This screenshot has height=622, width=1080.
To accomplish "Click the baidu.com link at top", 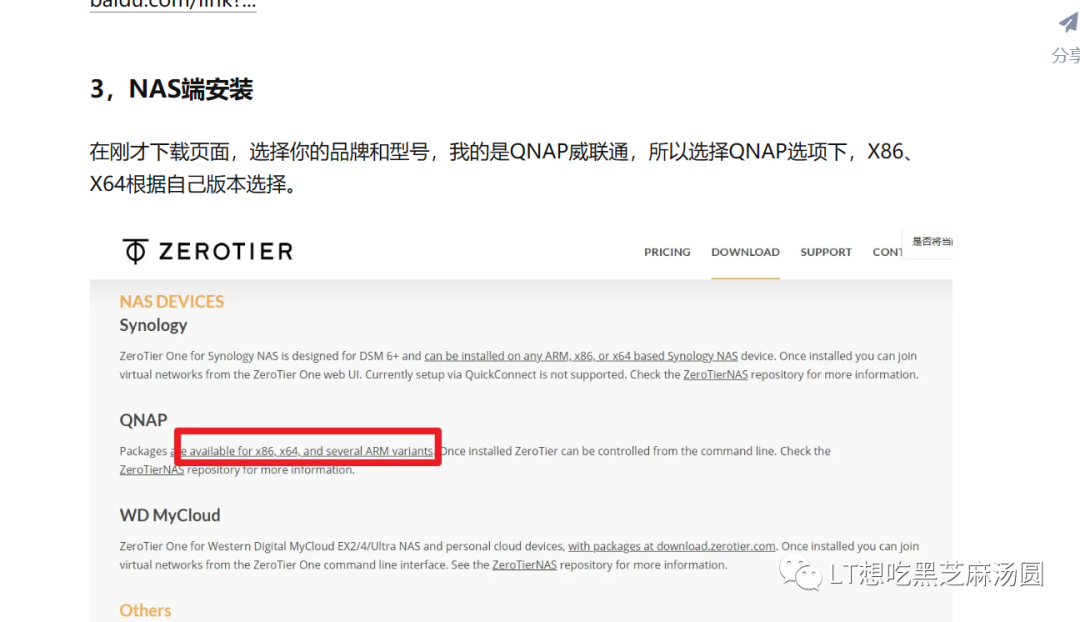I will 173,4.
